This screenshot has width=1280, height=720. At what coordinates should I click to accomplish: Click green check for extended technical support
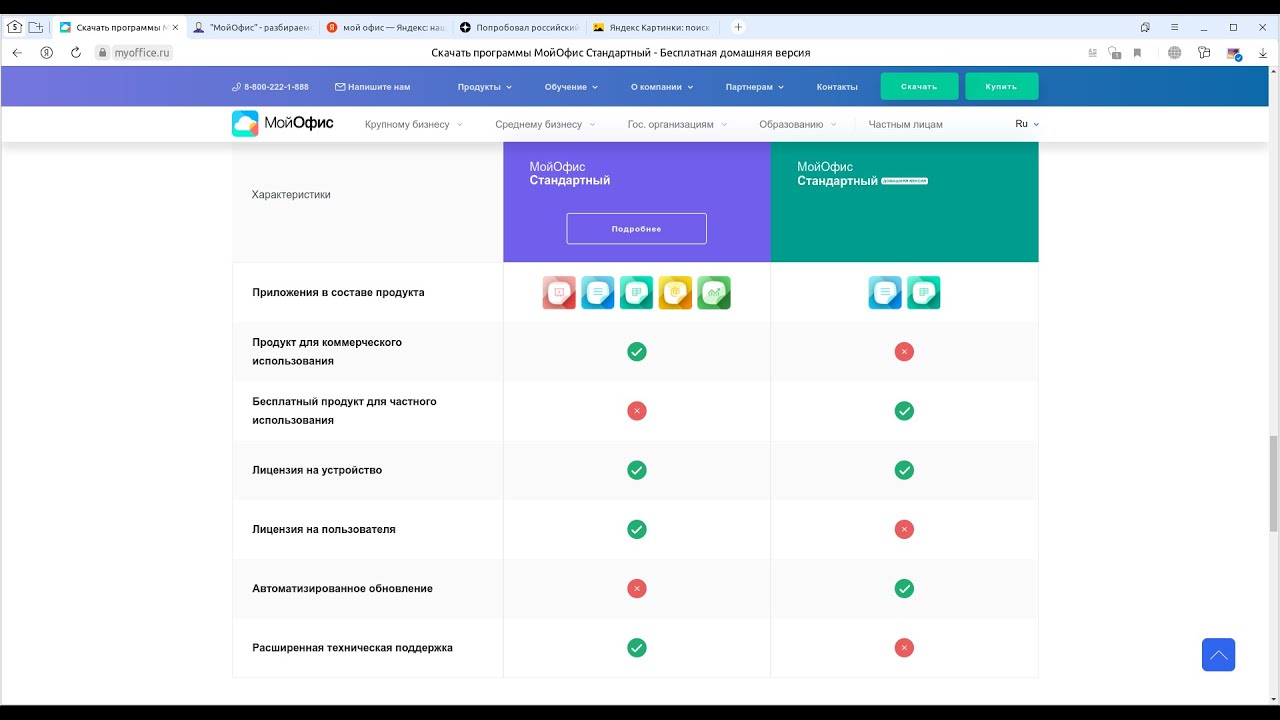pyautogui.click(x=636, y=648)
